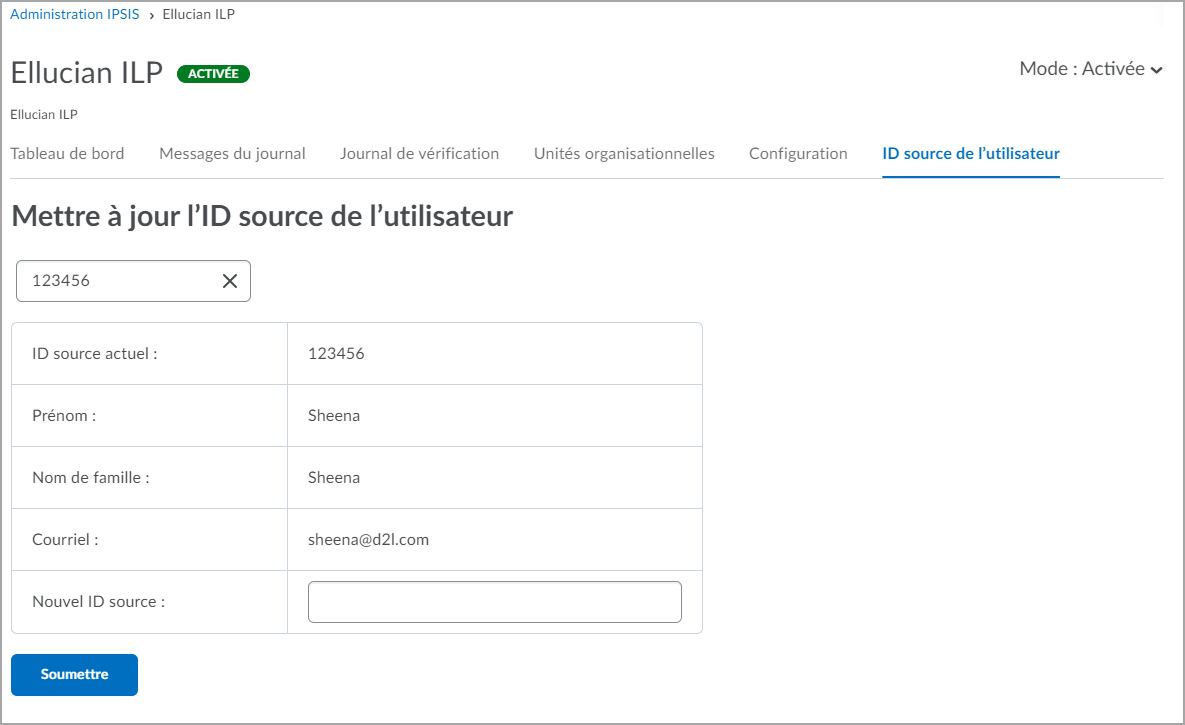The width and height of the screenshot is (1185, 725).
Task: Go to the Configuration tab
Action: (x=798, y=153)
